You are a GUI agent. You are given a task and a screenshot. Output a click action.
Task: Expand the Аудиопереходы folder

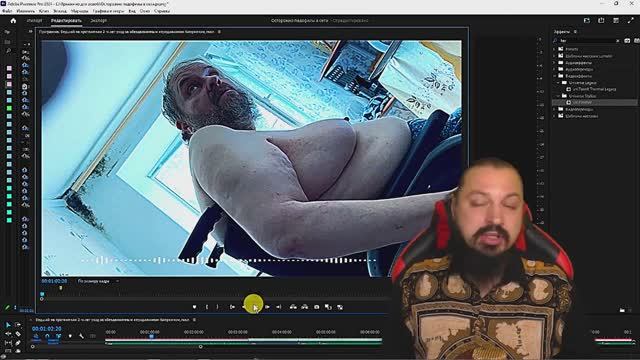pyautogui.click(x=555, y=69)
